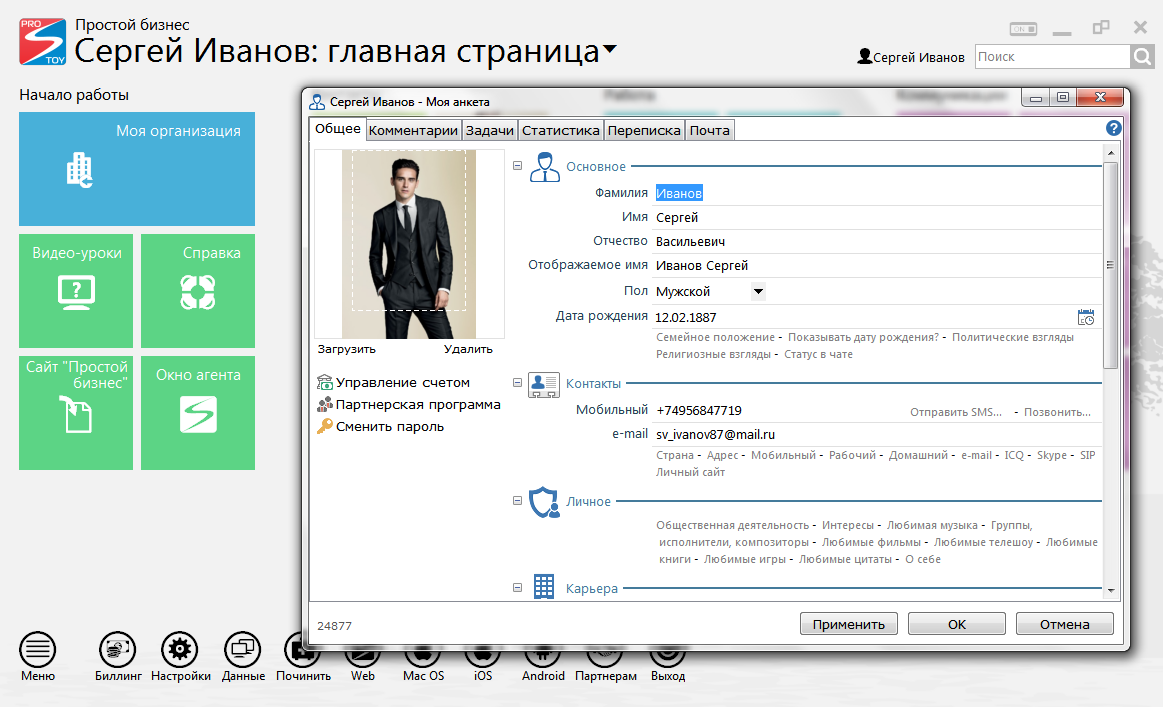Viewport: 1163px width, 707px height.
Task: Click the Сменить пароль key icon
Action: (324, 427)
